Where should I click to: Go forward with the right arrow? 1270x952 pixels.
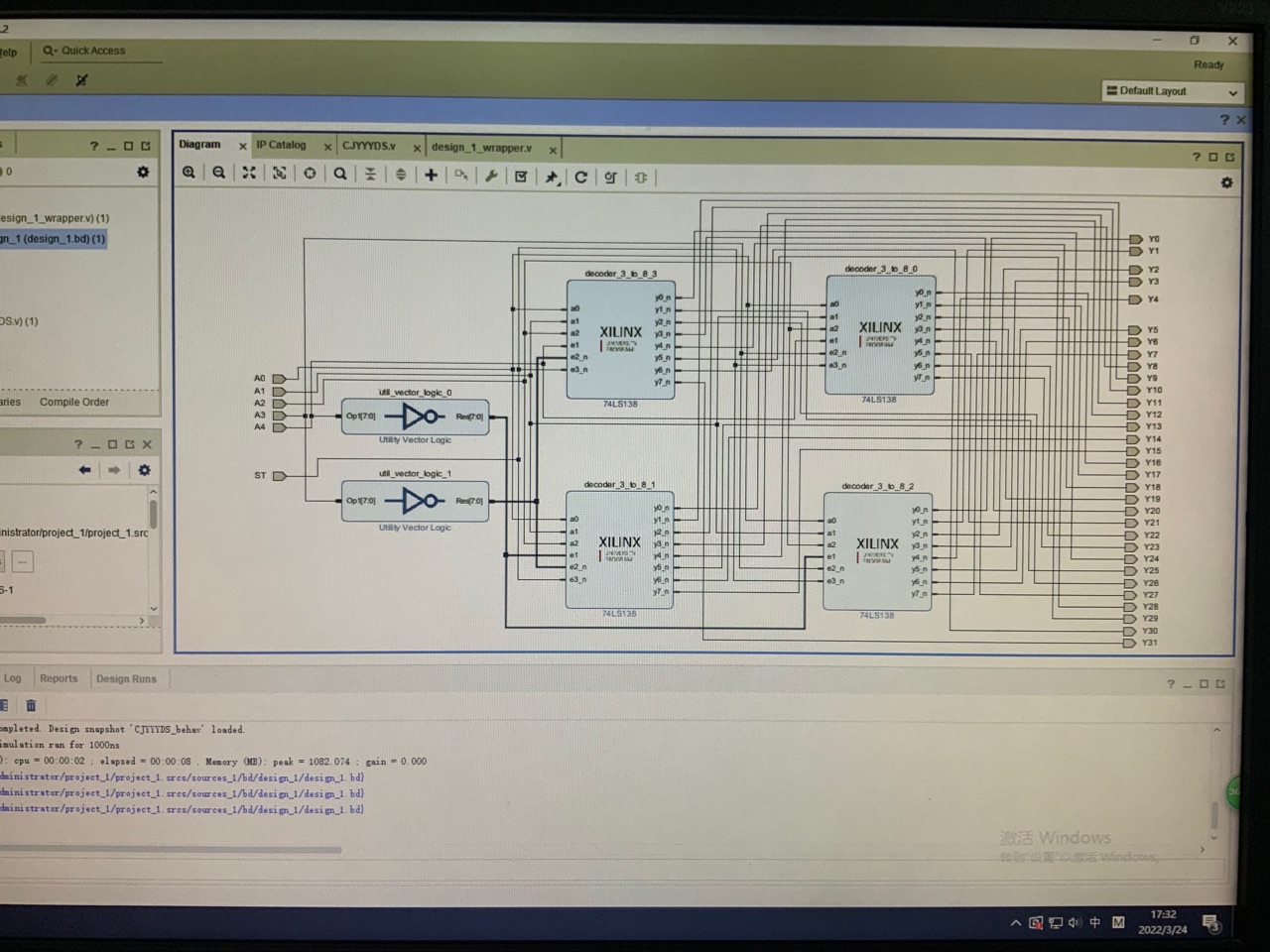114,470
